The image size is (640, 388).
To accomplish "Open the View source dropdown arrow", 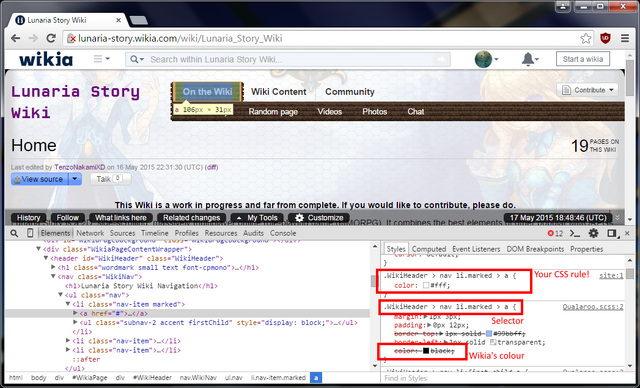I will pos(75,179).
